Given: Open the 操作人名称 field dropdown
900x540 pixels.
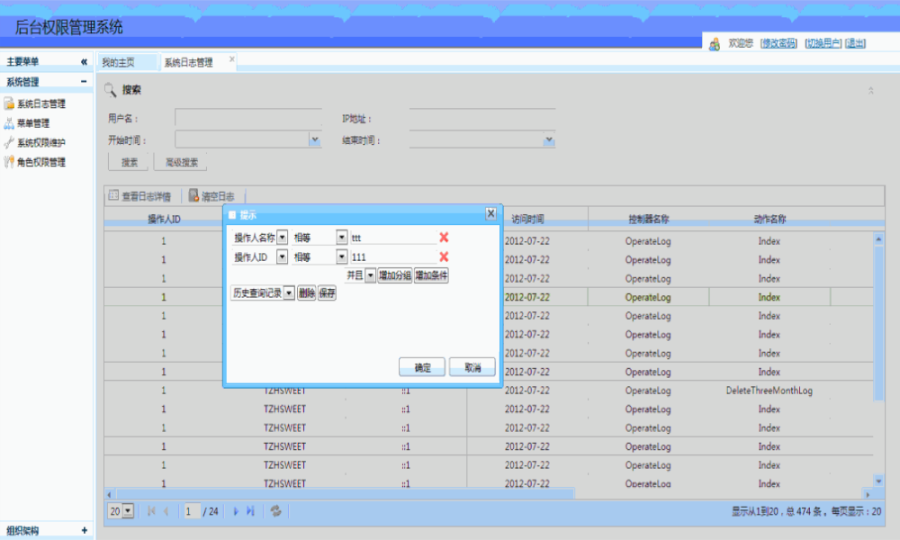Looking at the screenshot, I should point(282,238).
